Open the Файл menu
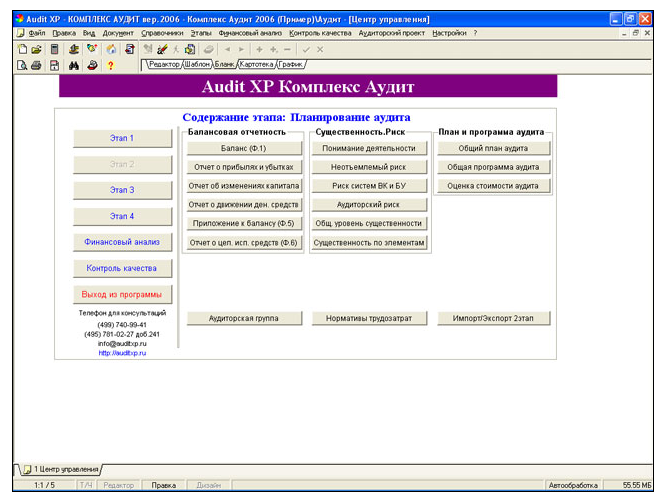The height and width of the screenshot is (500, 666). [37, 33]
